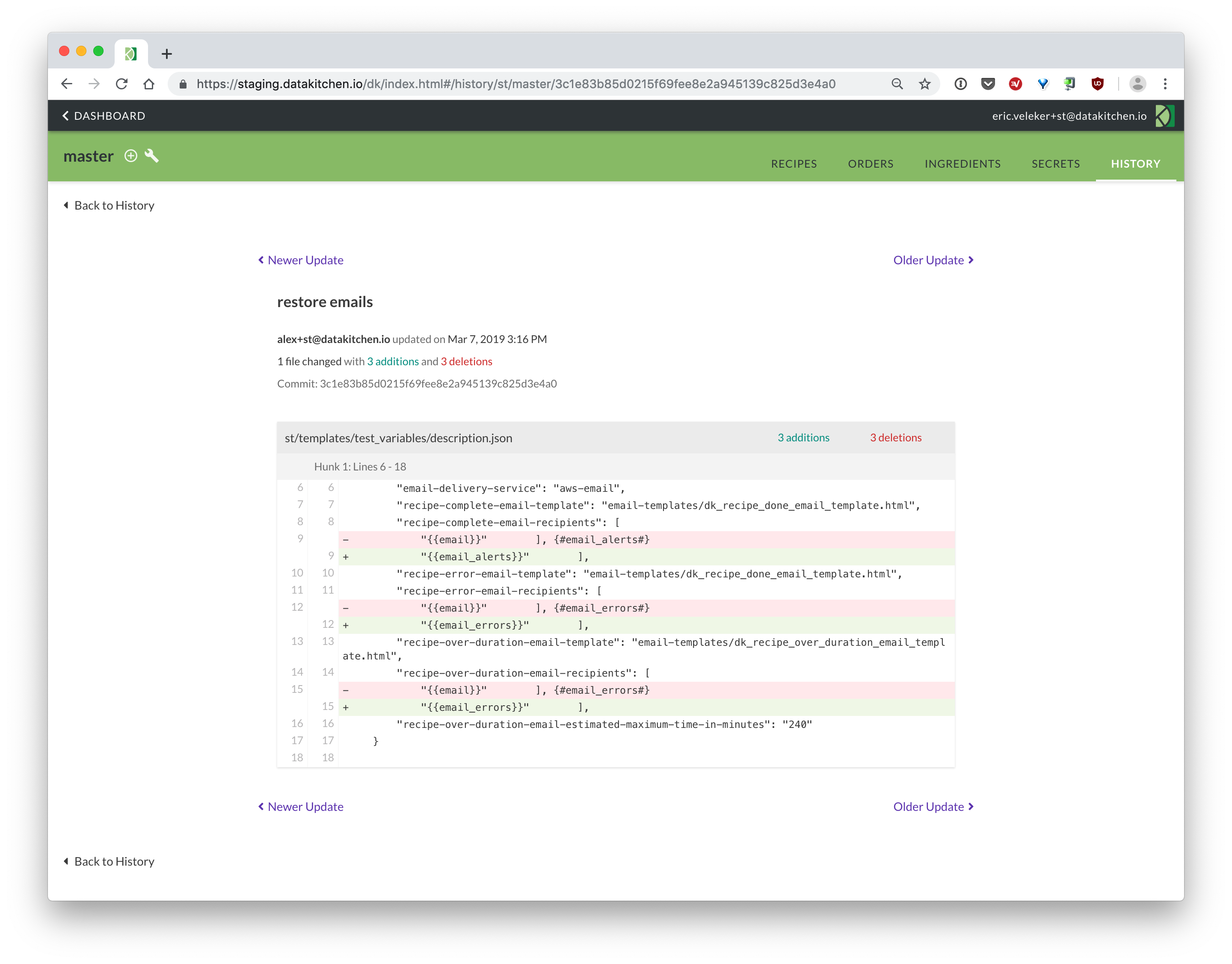Open the uBlock Origin extension icon

point(1097,84)
